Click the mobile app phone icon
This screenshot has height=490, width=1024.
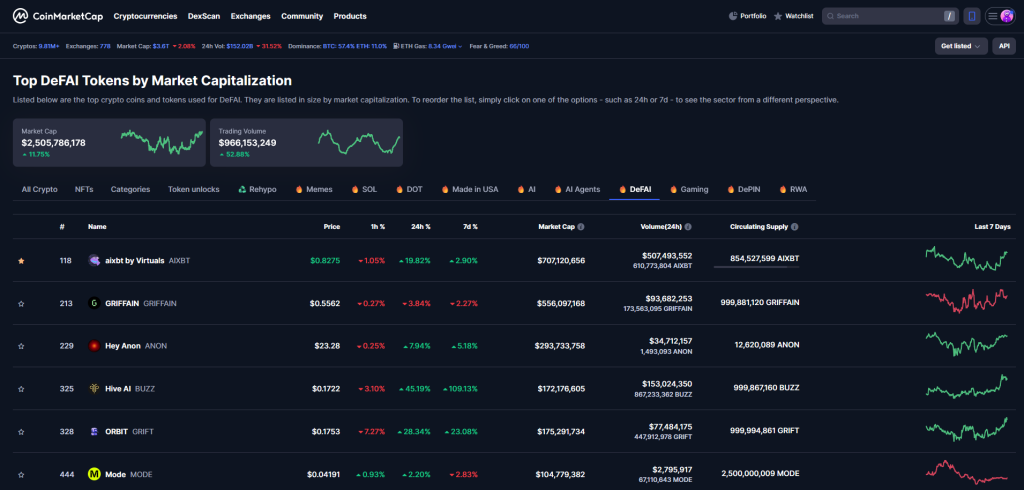pos(972,16)
